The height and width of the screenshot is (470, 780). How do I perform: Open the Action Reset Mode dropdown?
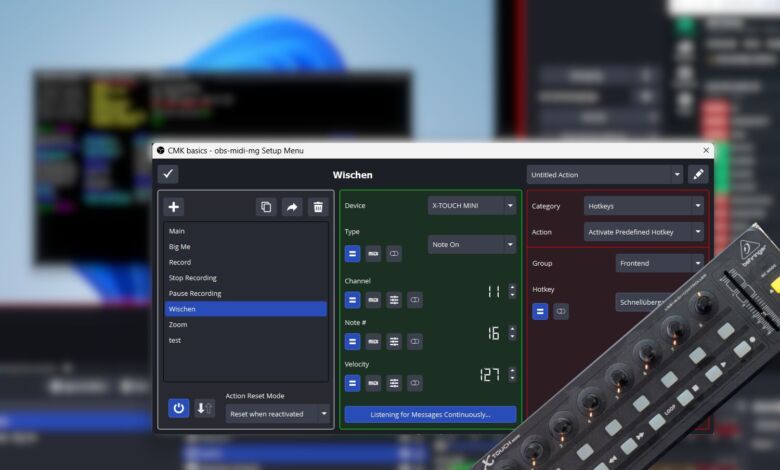[278, 414]
